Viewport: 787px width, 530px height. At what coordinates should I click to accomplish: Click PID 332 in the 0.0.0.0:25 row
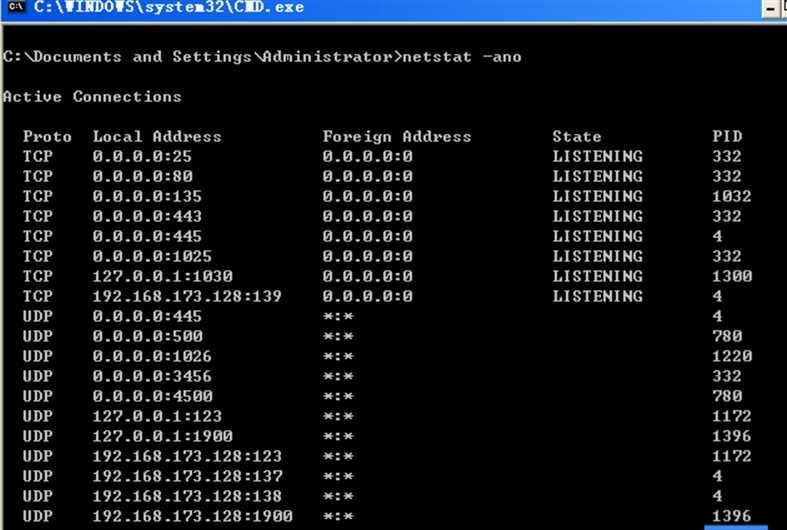(x=727, y=157)
